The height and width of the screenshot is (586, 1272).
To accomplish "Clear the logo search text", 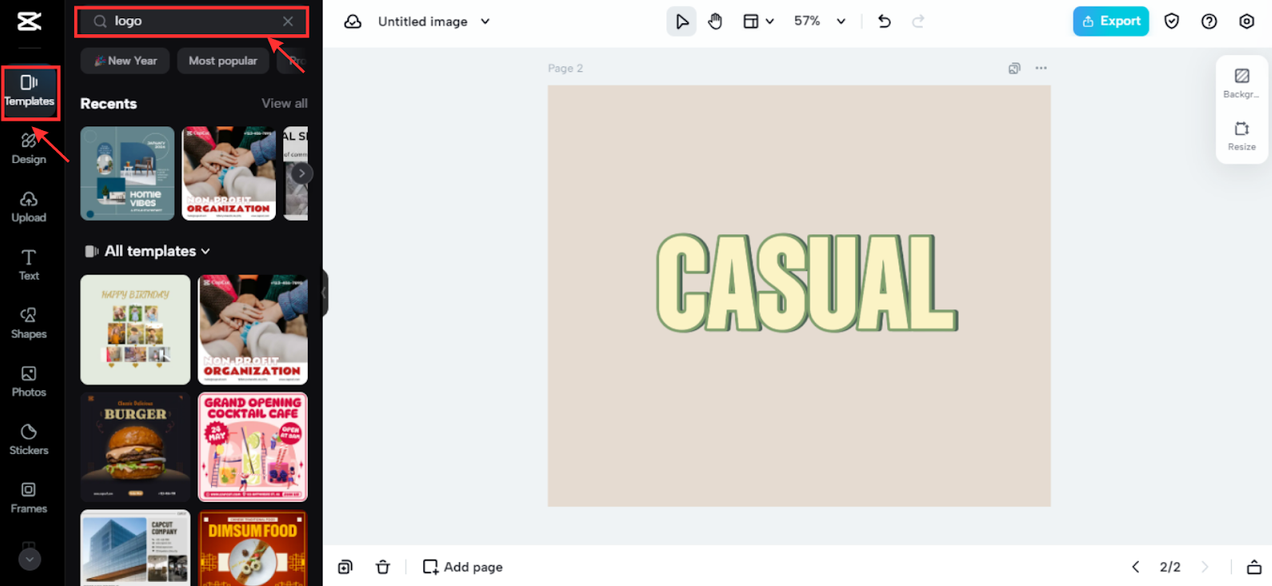I will [288, 21].
